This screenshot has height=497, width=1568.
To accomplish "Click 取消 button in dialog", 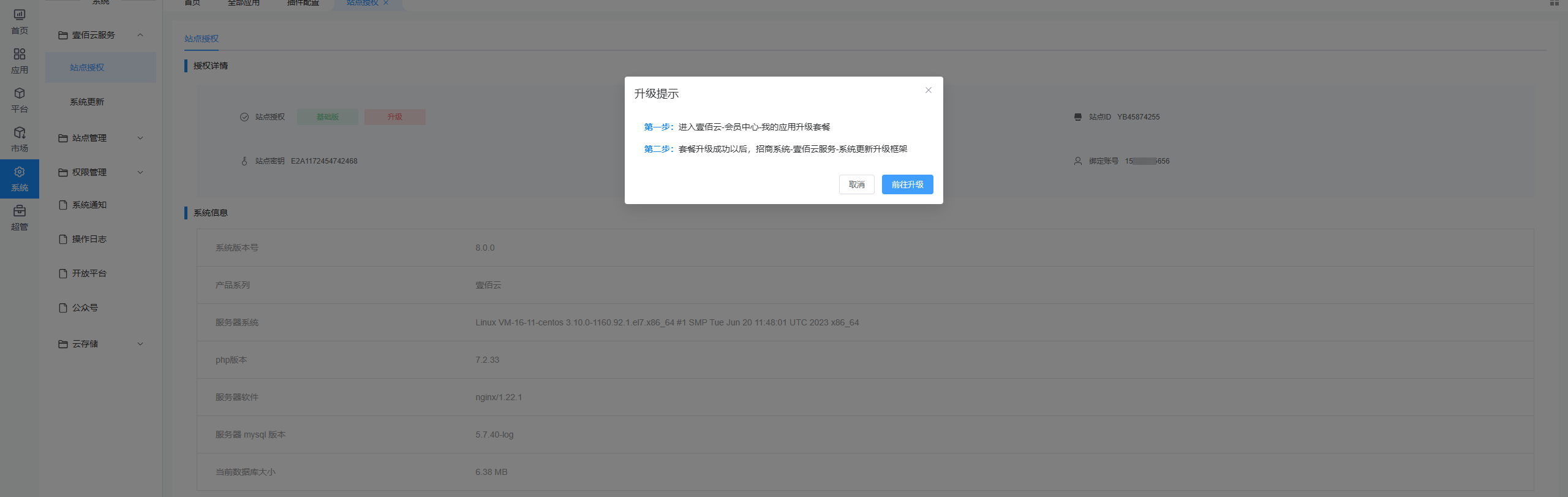I will point(856,184).
